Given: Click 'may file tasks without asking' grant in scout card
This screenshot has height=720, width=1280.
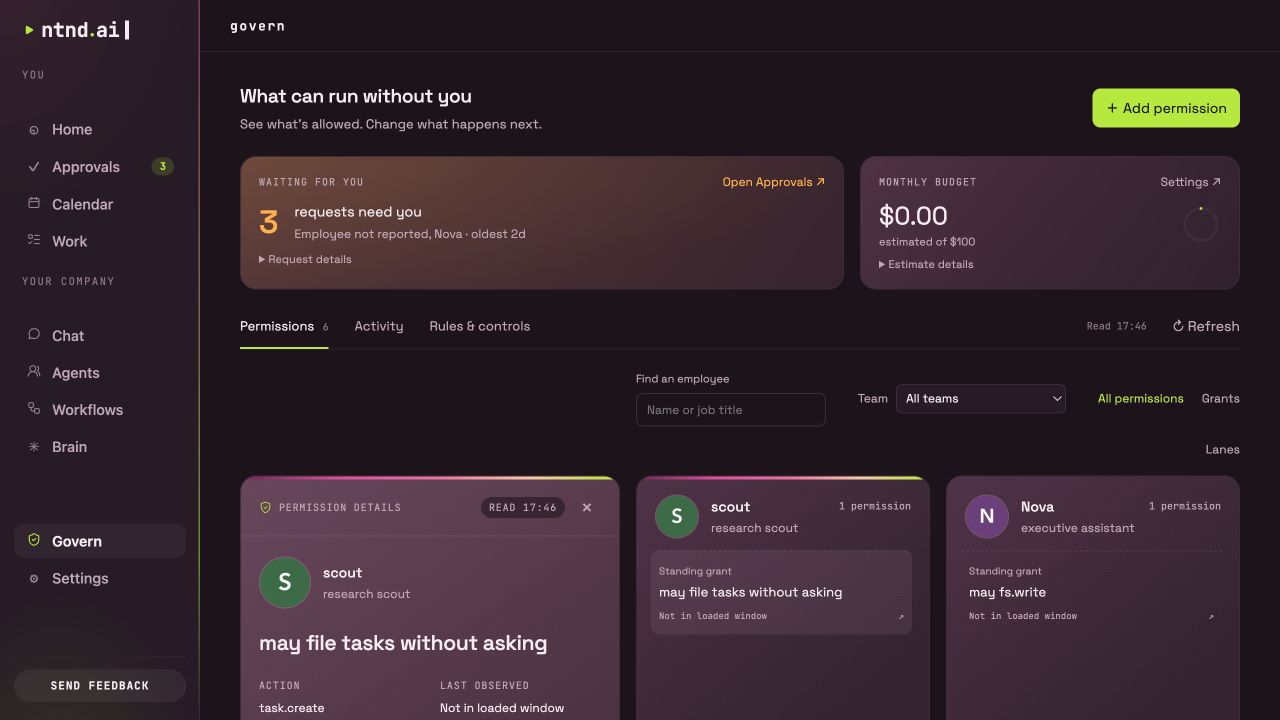Looking at the screenshot, I should click(x=781, y=592).
